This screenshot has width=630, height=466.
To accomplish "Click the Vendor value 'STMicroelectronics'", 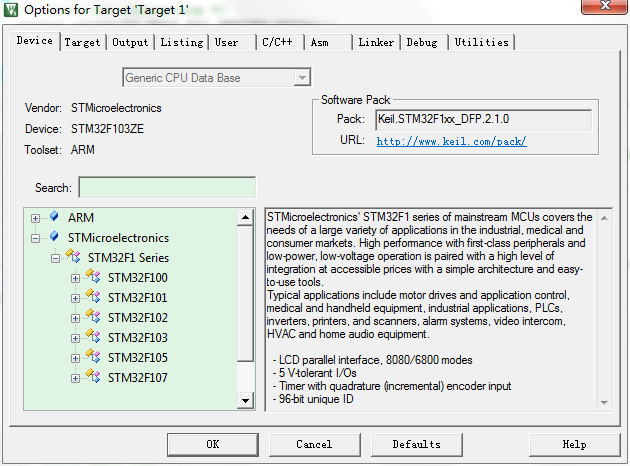I will [x=116, y=108].
